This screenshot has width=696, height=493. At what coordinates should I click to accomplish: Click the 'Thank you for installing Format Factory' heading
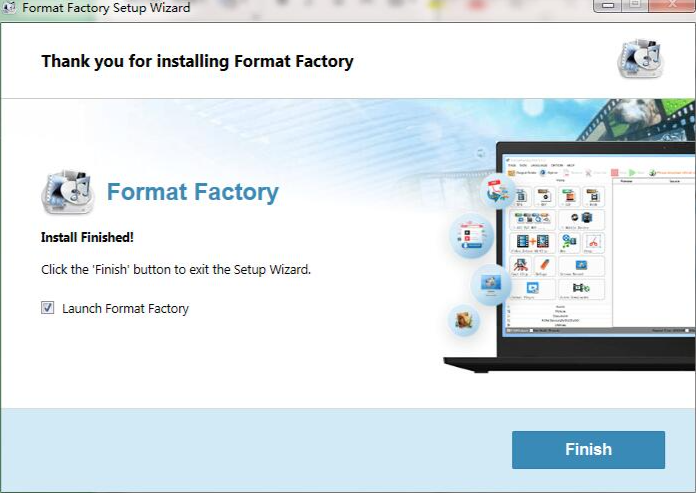coord(197,61)
